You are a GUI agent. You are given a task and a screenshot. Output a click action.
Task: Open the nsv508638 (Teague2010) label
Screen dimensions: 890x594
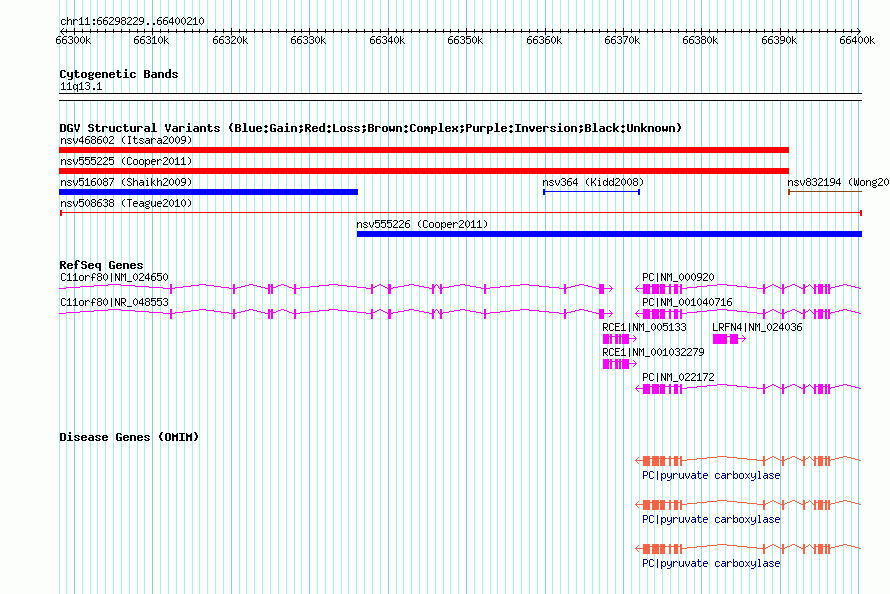[126, 203]
